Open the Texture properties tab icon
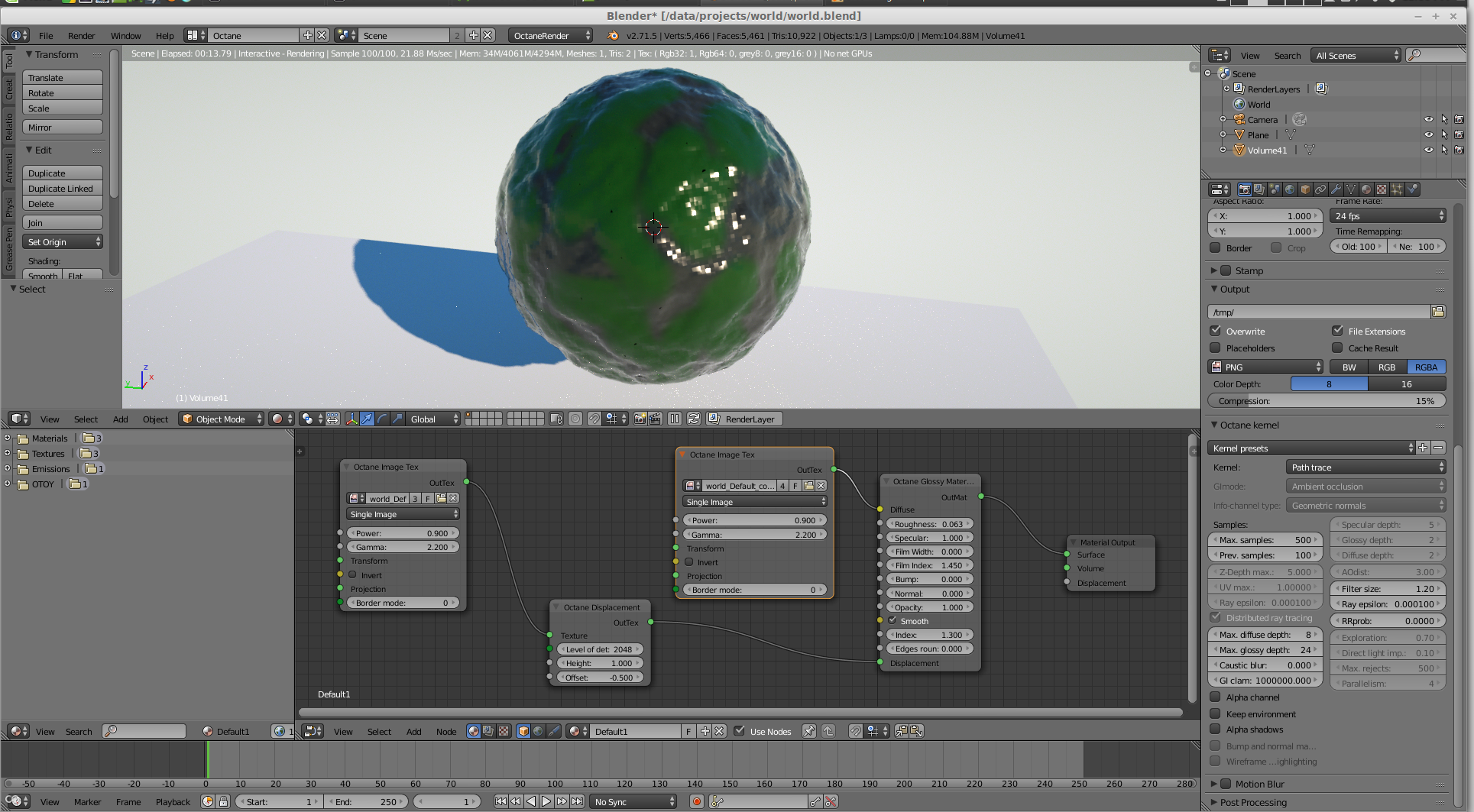Viewport: 1474px width, 812px height. [1382, 189]
